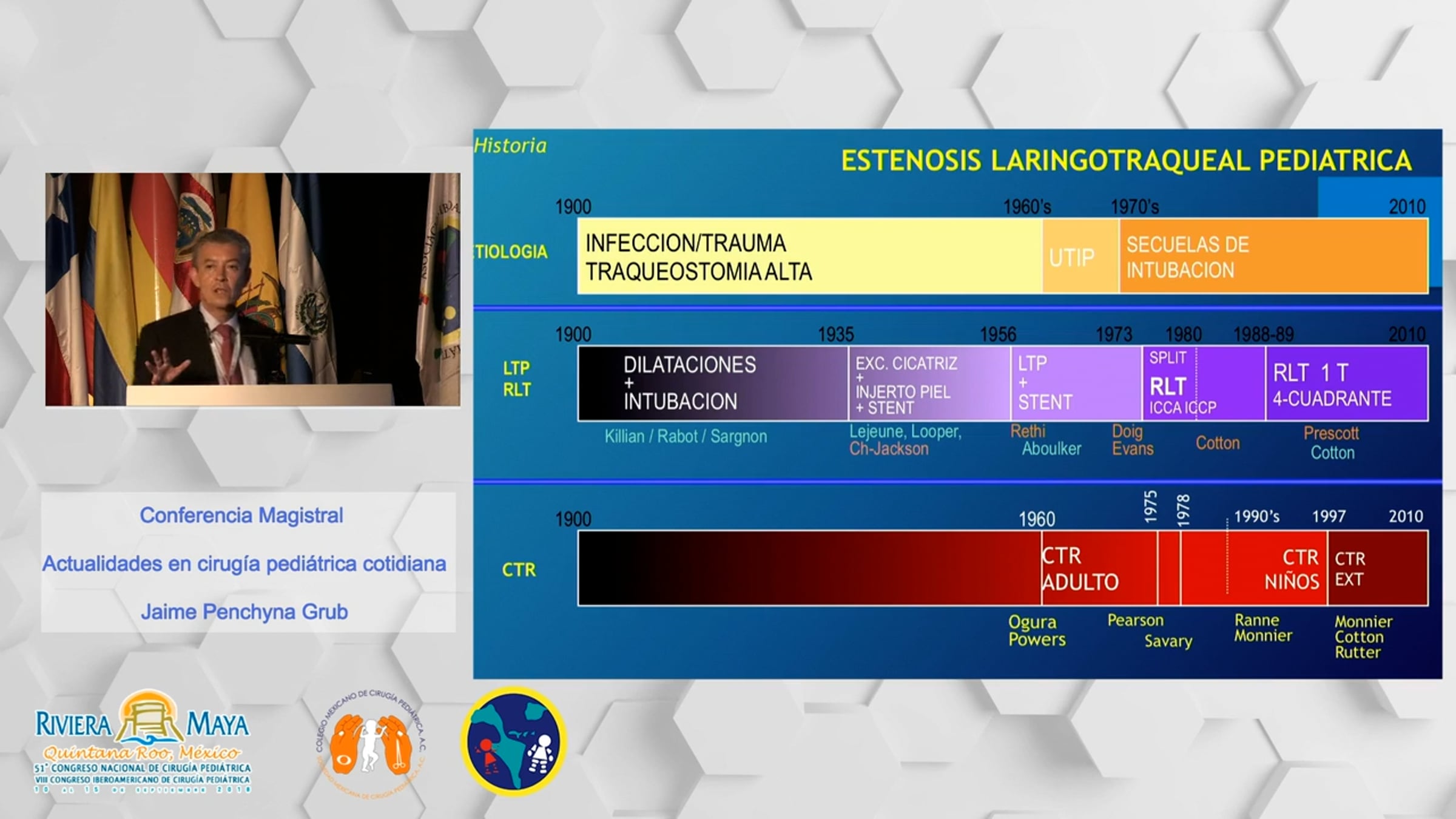The height and width of the screenshot is (819, 1456).
Task: Click the "ESTENOSIS LARINGOTRAQUEAL PEDIATRICA" slide heading
Action: [1127, 160]
